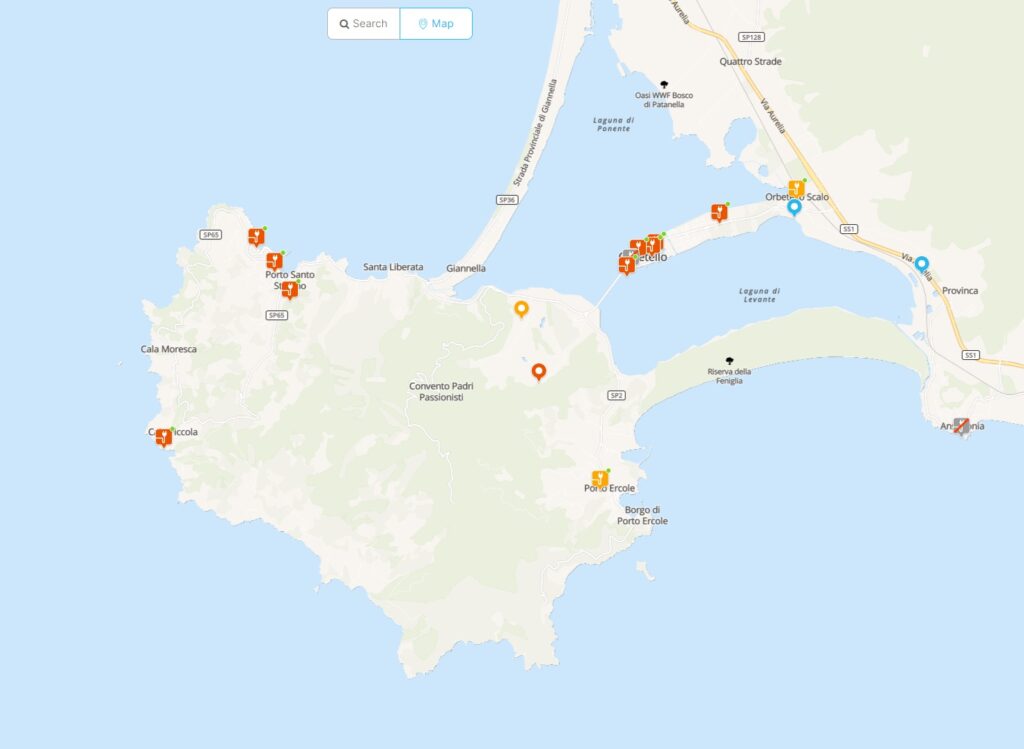Click the Borgo di Porto Ercole label

click(x=643, y=515)
